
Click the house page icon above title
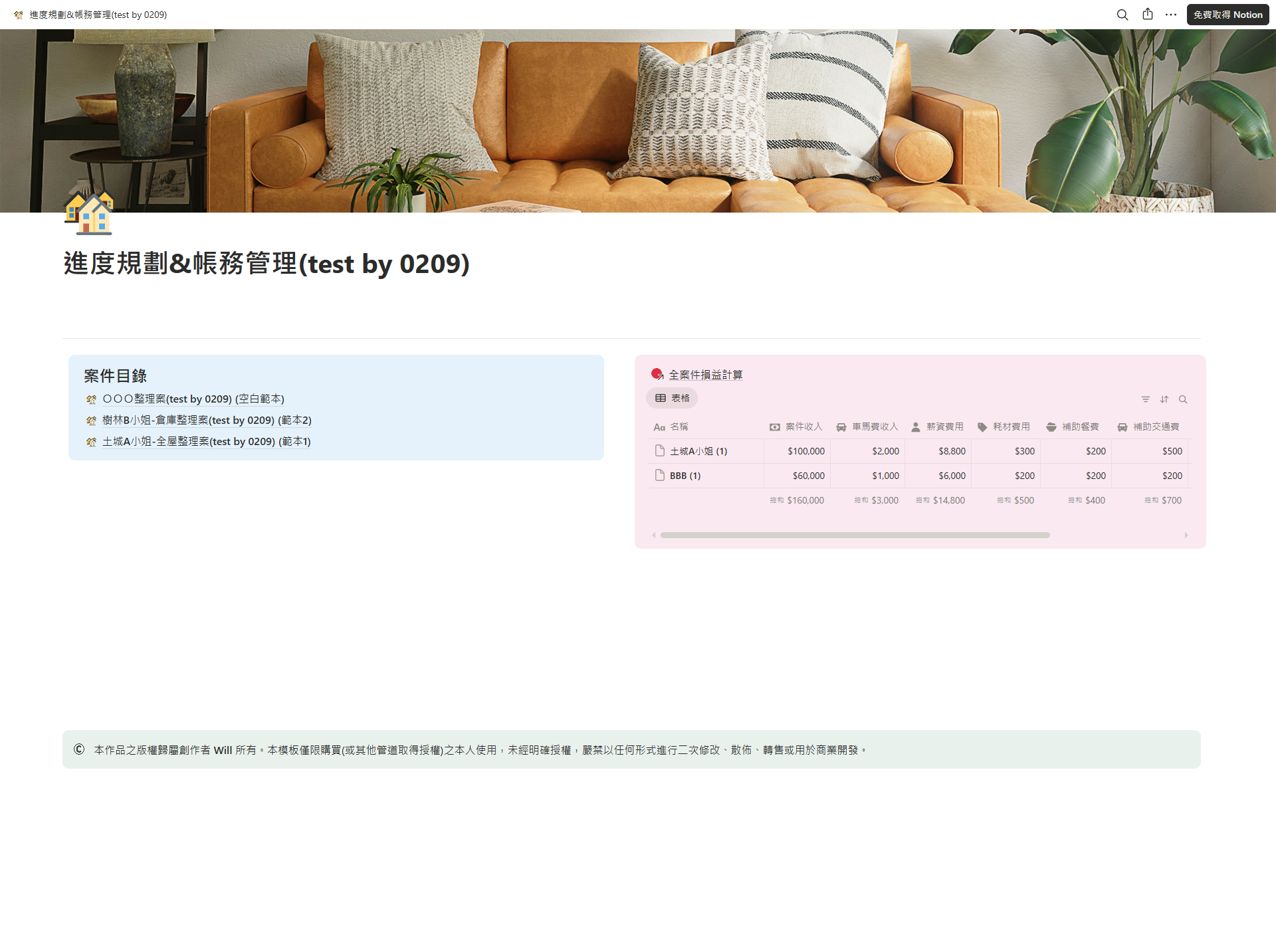(89, 214)
